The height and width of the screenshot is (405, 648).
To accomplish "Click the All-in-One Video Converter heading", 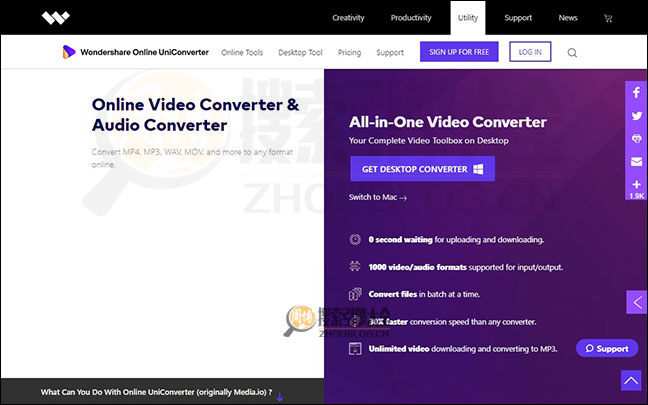I will coord(448,122).
